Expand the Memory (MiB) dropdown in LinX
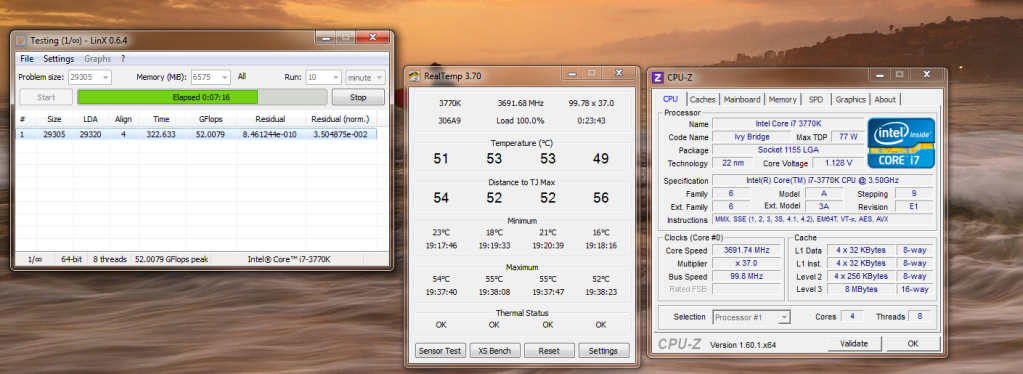The width and height of the screenshot is (1023, 374). (225, 78)
